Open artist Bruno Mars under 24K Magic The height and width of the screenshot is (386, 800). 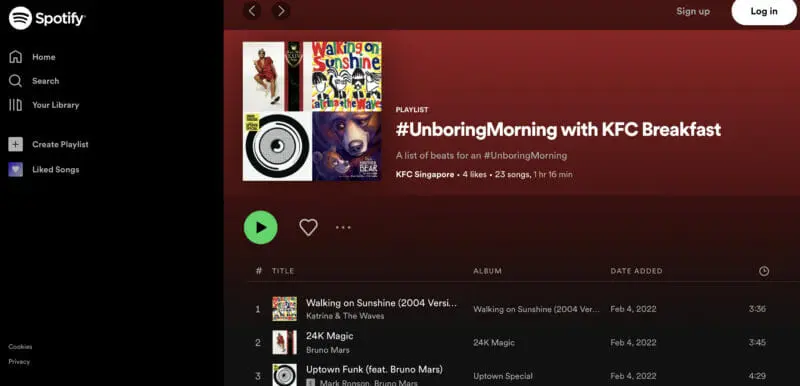[328, 350]
